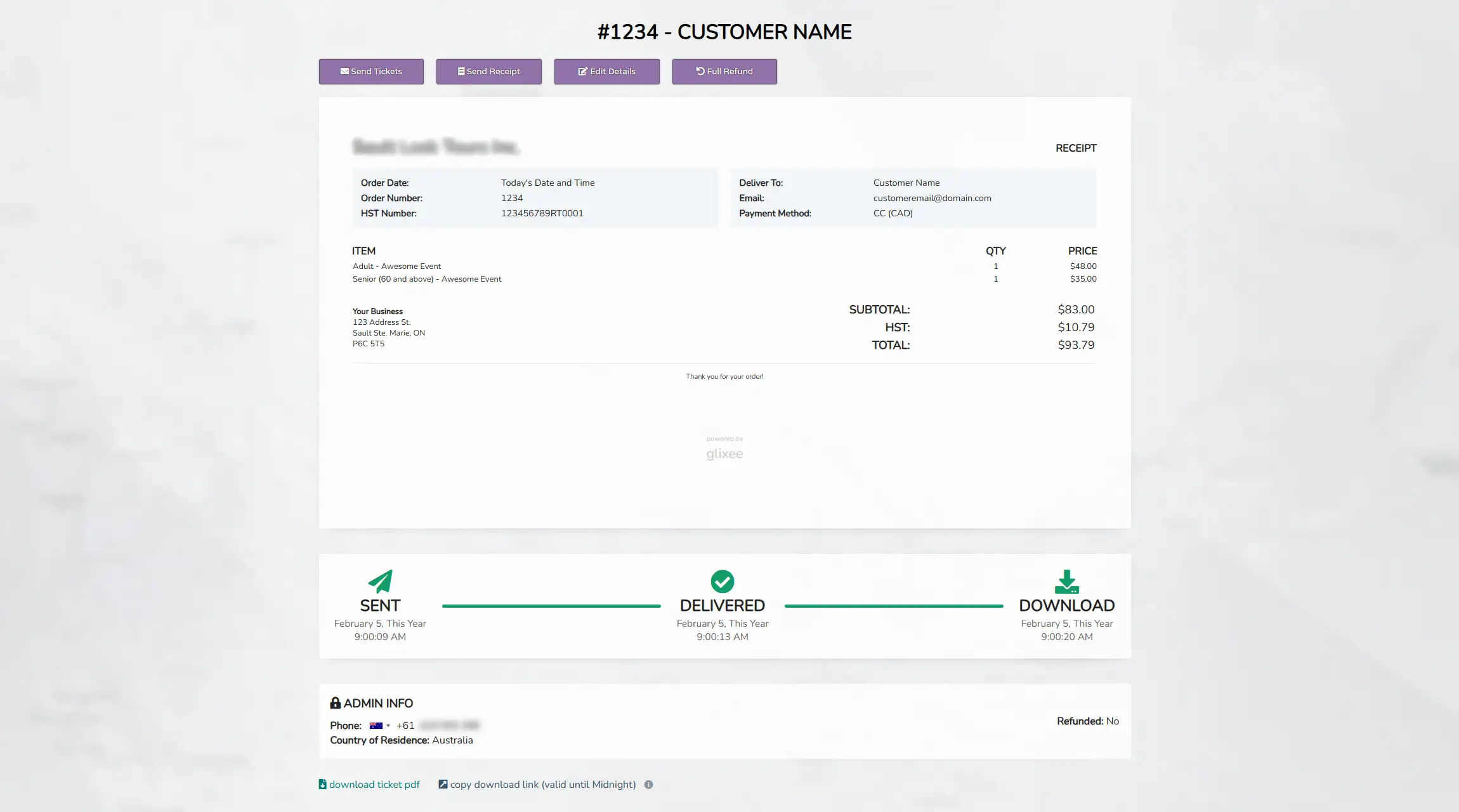Click the info icon beside copy download link

[648, 785]
